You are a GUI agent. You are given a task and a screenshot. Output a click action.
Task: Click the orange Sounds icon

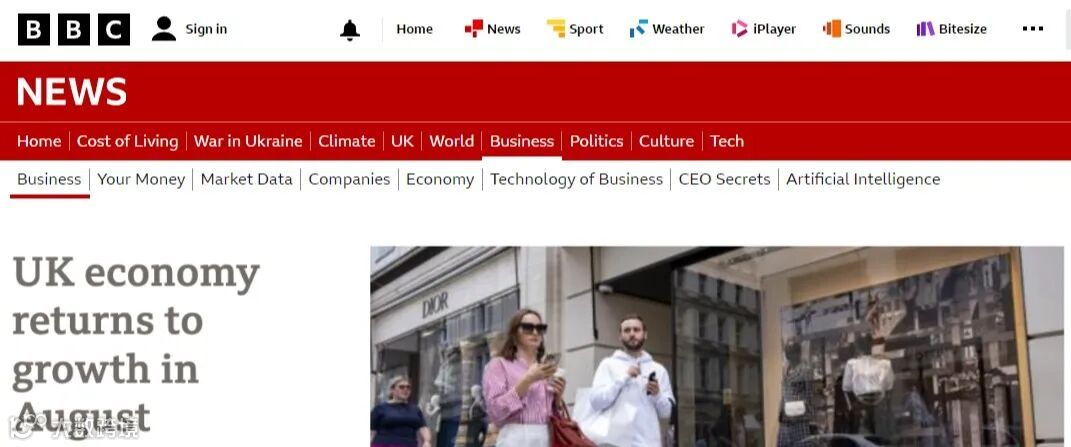coord(832,29)
